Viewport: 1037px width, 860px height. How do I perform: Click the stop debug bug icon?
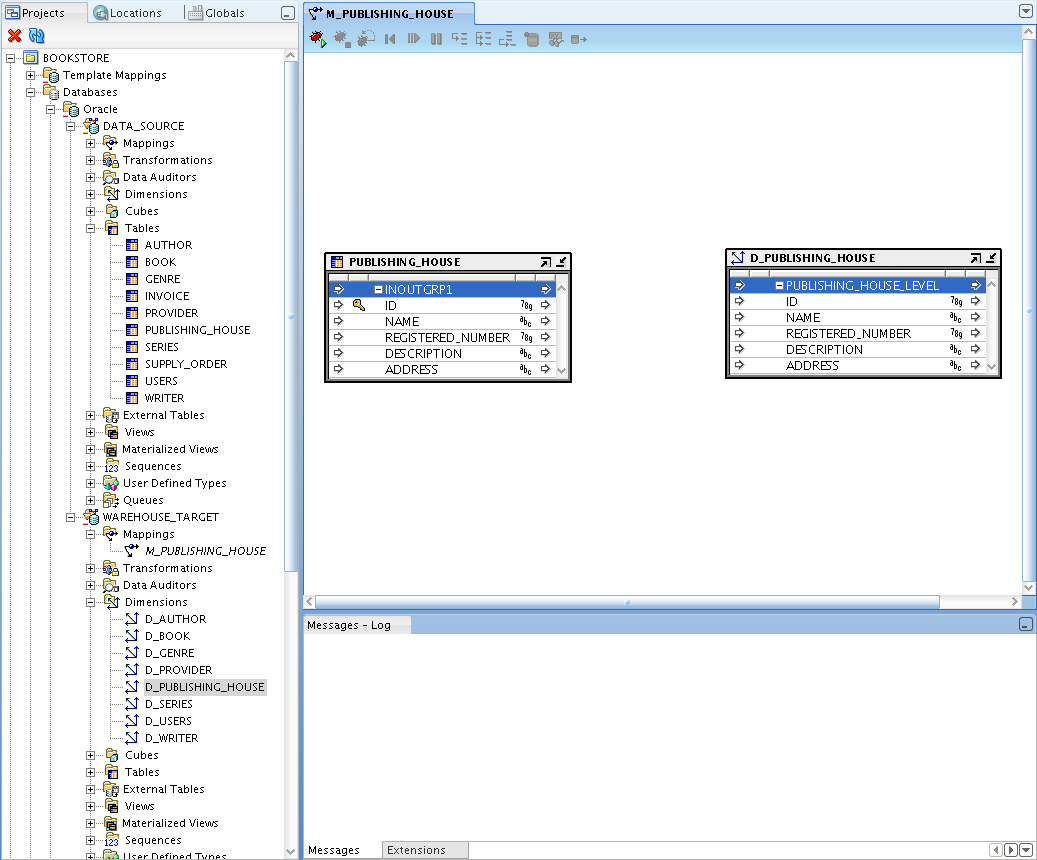point(342,39)
